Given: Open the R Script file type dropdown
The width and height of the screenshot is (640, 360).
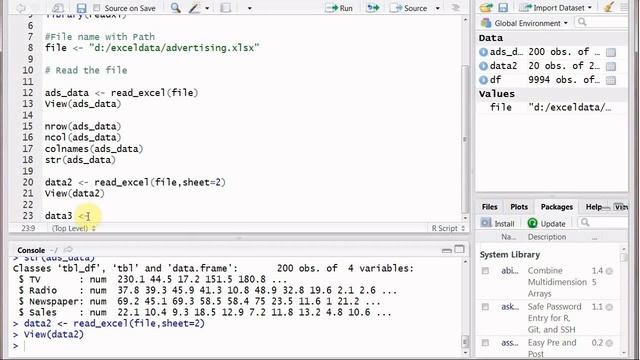Looking at the screenshot, I should point(448,228).
